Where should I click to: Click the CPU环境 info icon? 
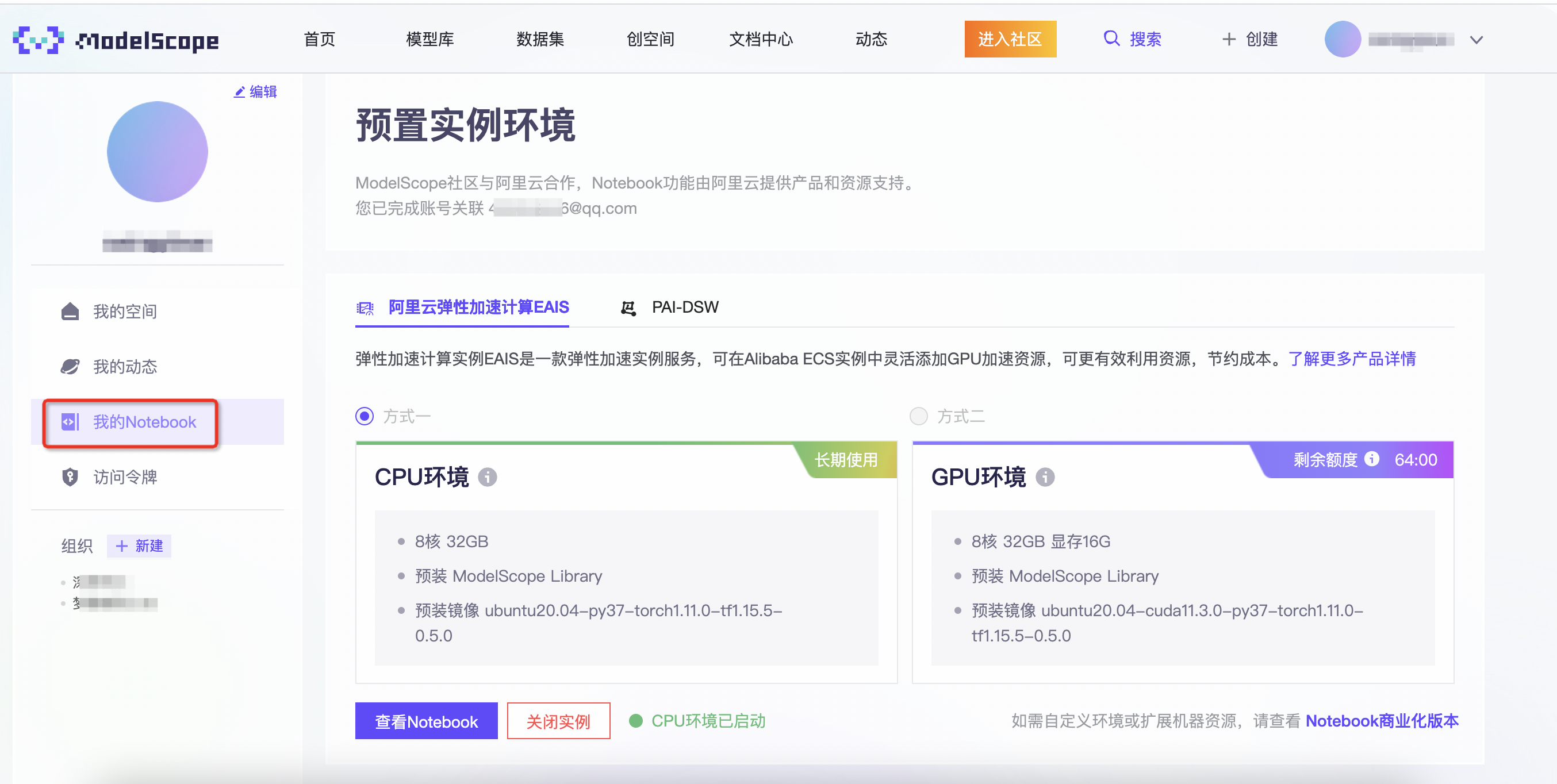(x=487, y=478)
